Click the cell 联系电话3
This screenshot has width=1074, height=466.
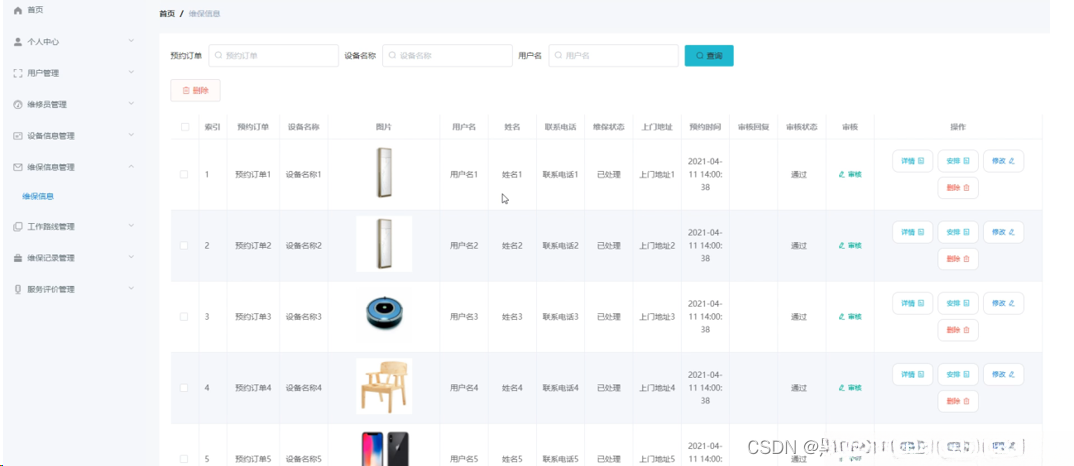tap(560, 317)
